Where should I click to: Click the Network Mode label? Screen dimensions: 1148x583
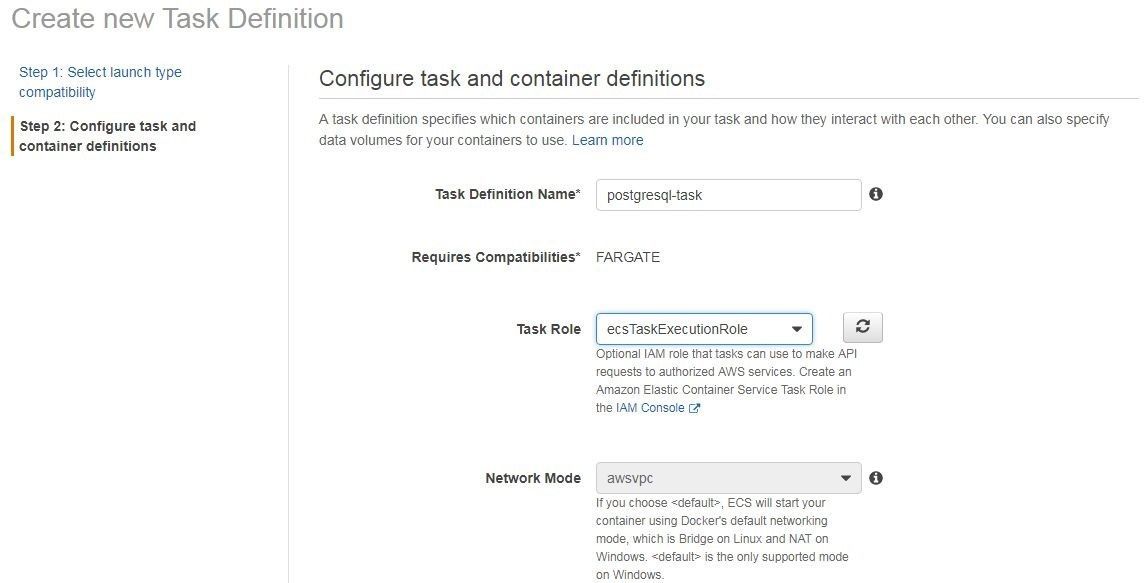coord(533,478)
